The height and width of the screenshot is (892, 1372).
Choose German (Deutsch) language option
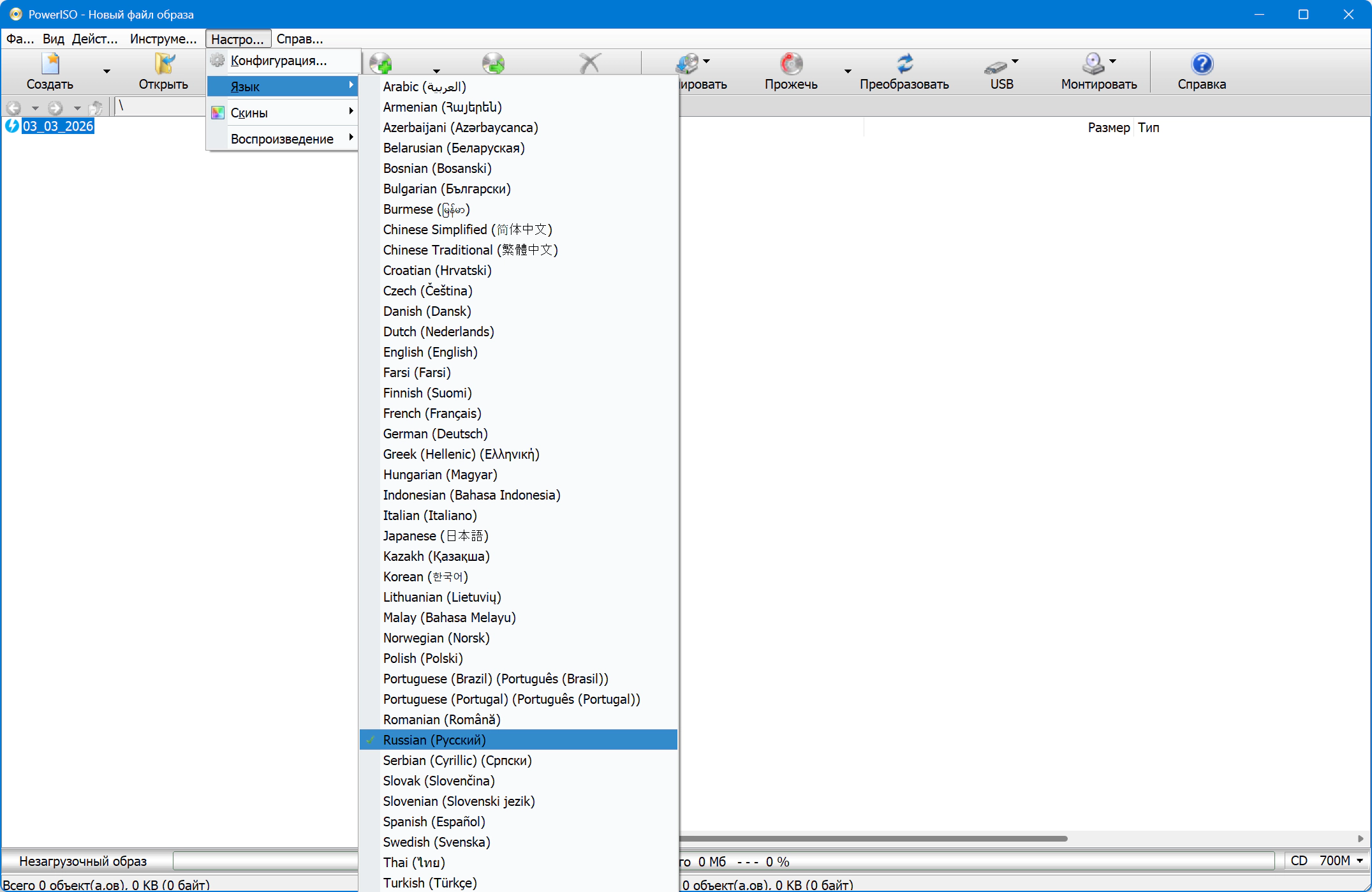[x=435, y=434]
